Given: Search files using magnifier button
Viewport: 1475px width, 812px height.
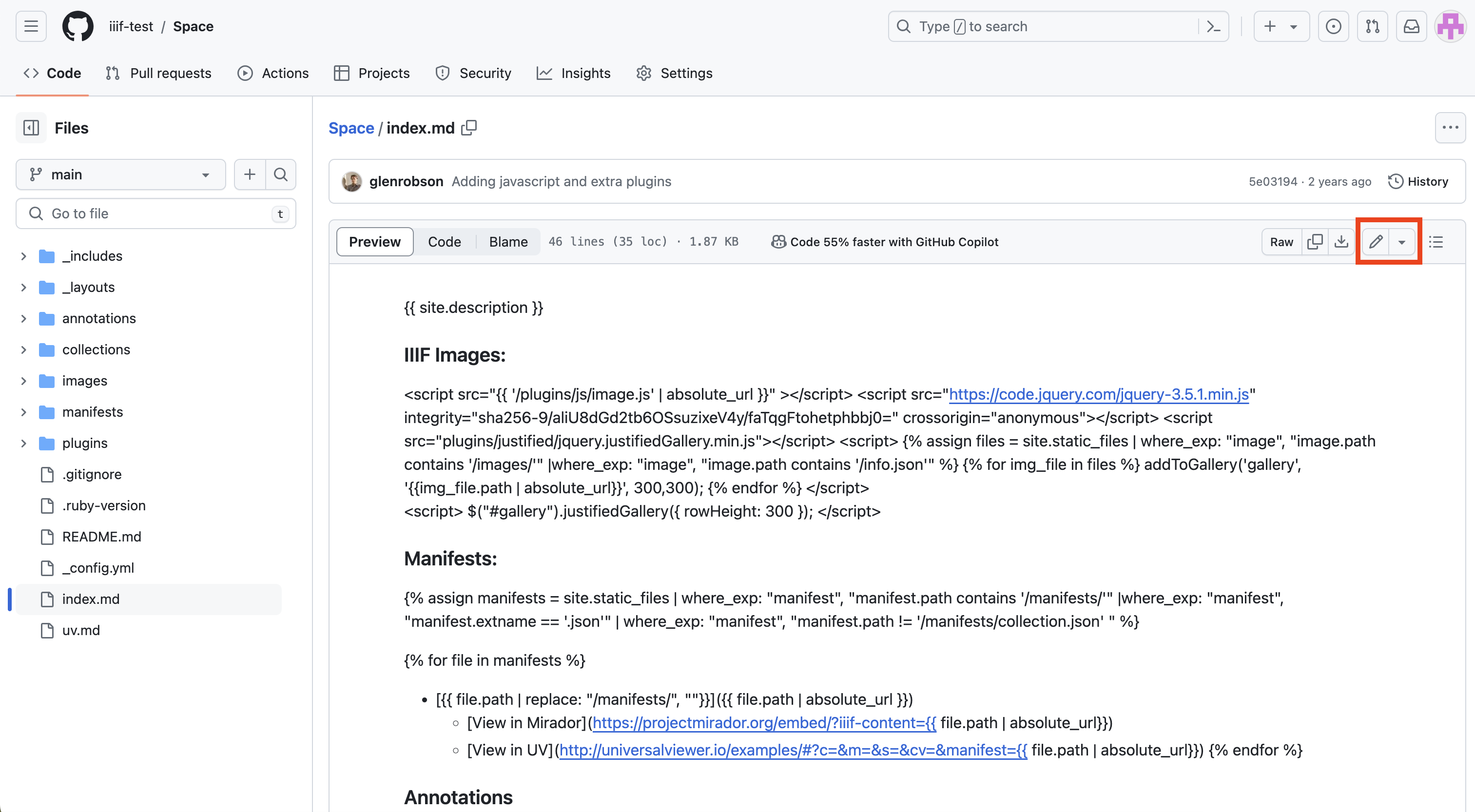Looking at the screenshot, I should (x=281, y=174).
